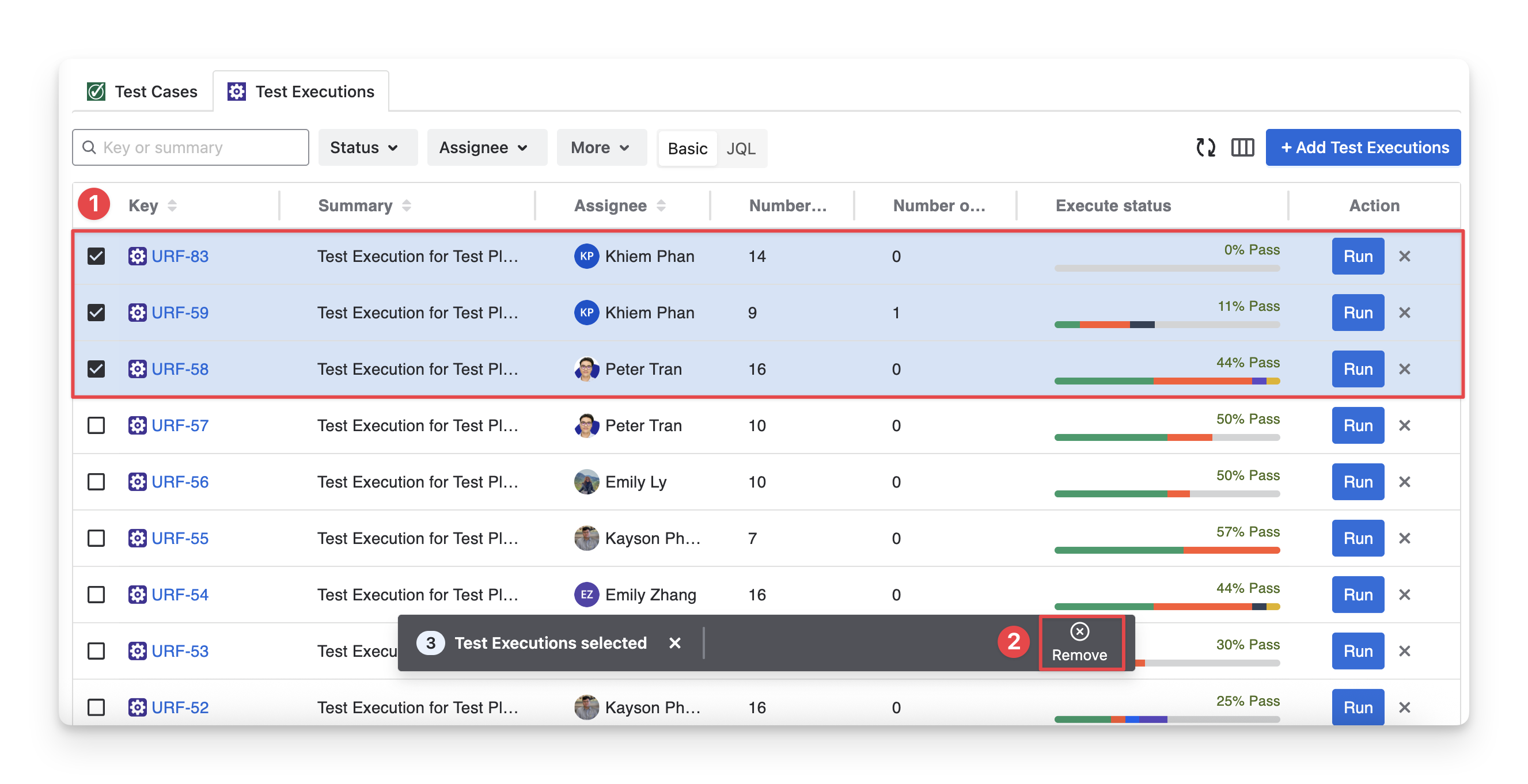Screen dimensions: 1528x784
Task: Open the column configuration icon
Action: (x=1242, y=147)
